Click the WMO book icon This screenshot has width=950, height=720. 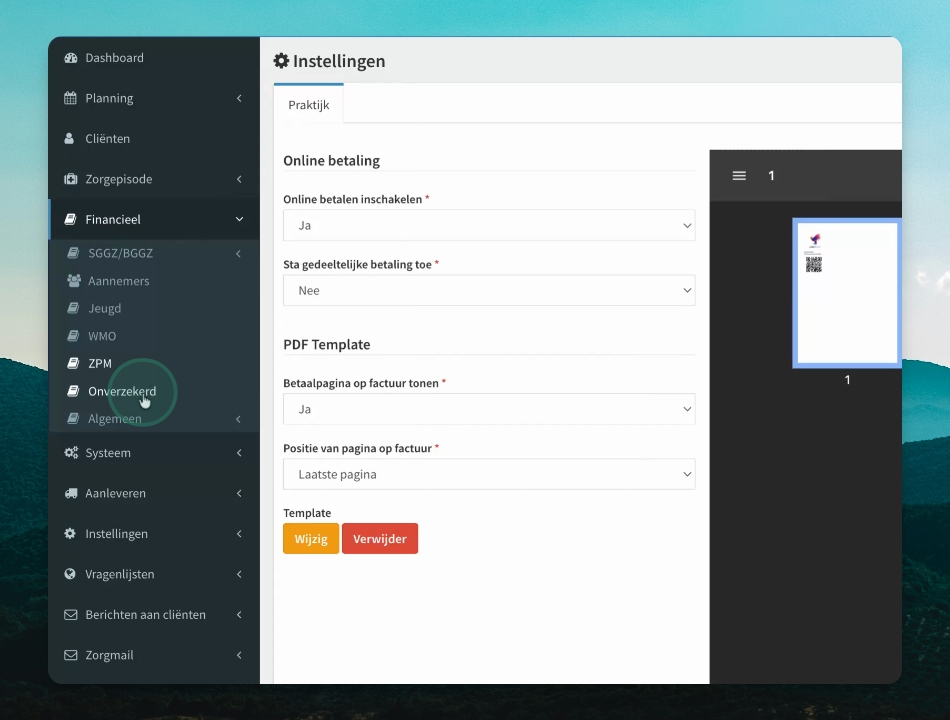[73, 336]
